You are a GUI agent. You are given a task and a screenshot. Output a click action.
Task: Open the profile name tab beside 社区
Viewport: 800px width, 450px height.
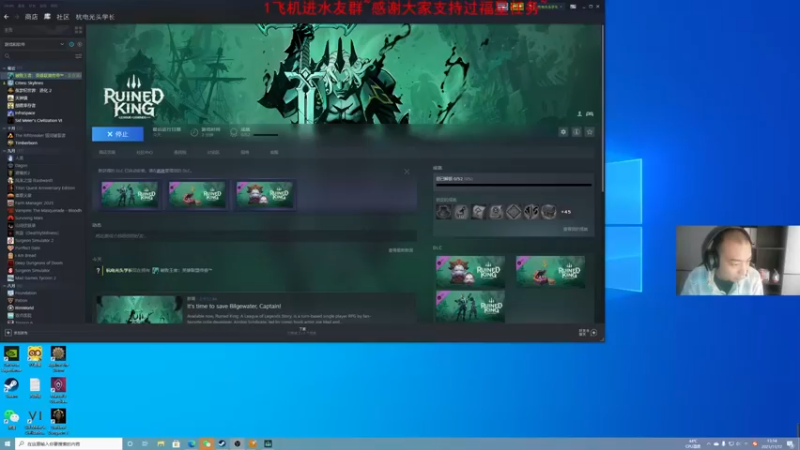coord(95,17)
